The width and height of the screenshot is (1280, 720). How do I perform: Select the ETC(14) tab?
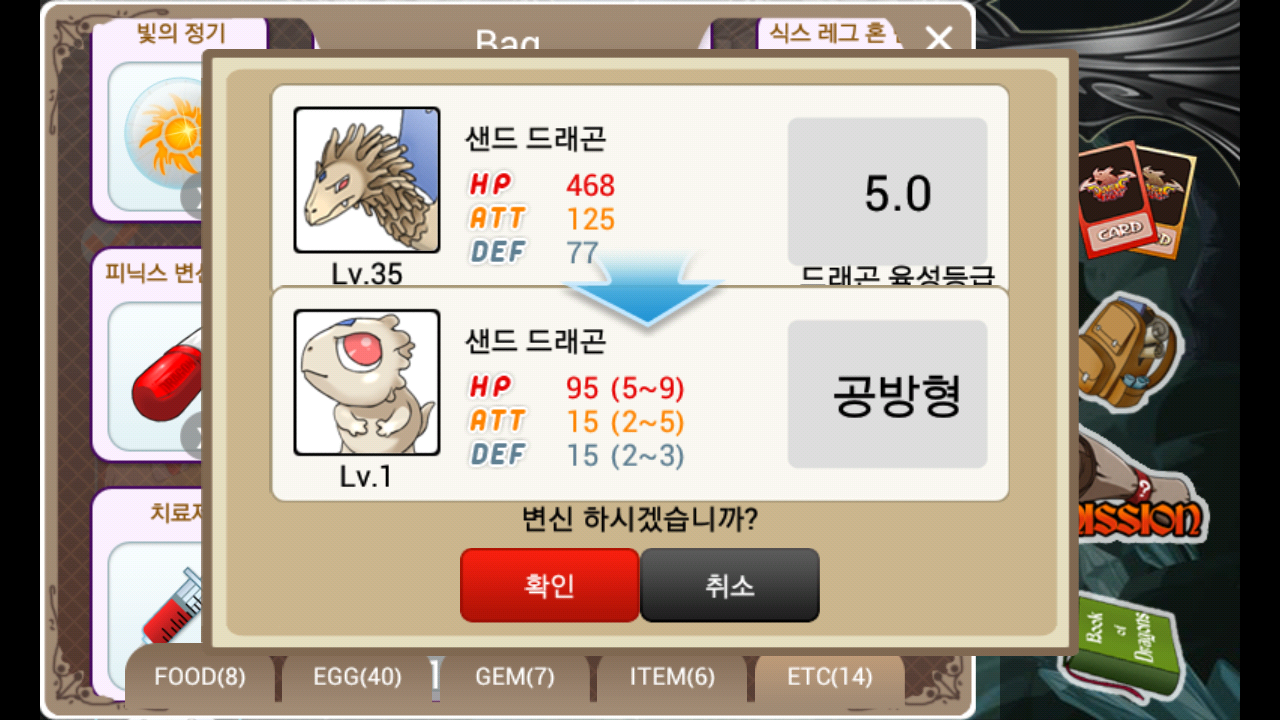(830, 677)
